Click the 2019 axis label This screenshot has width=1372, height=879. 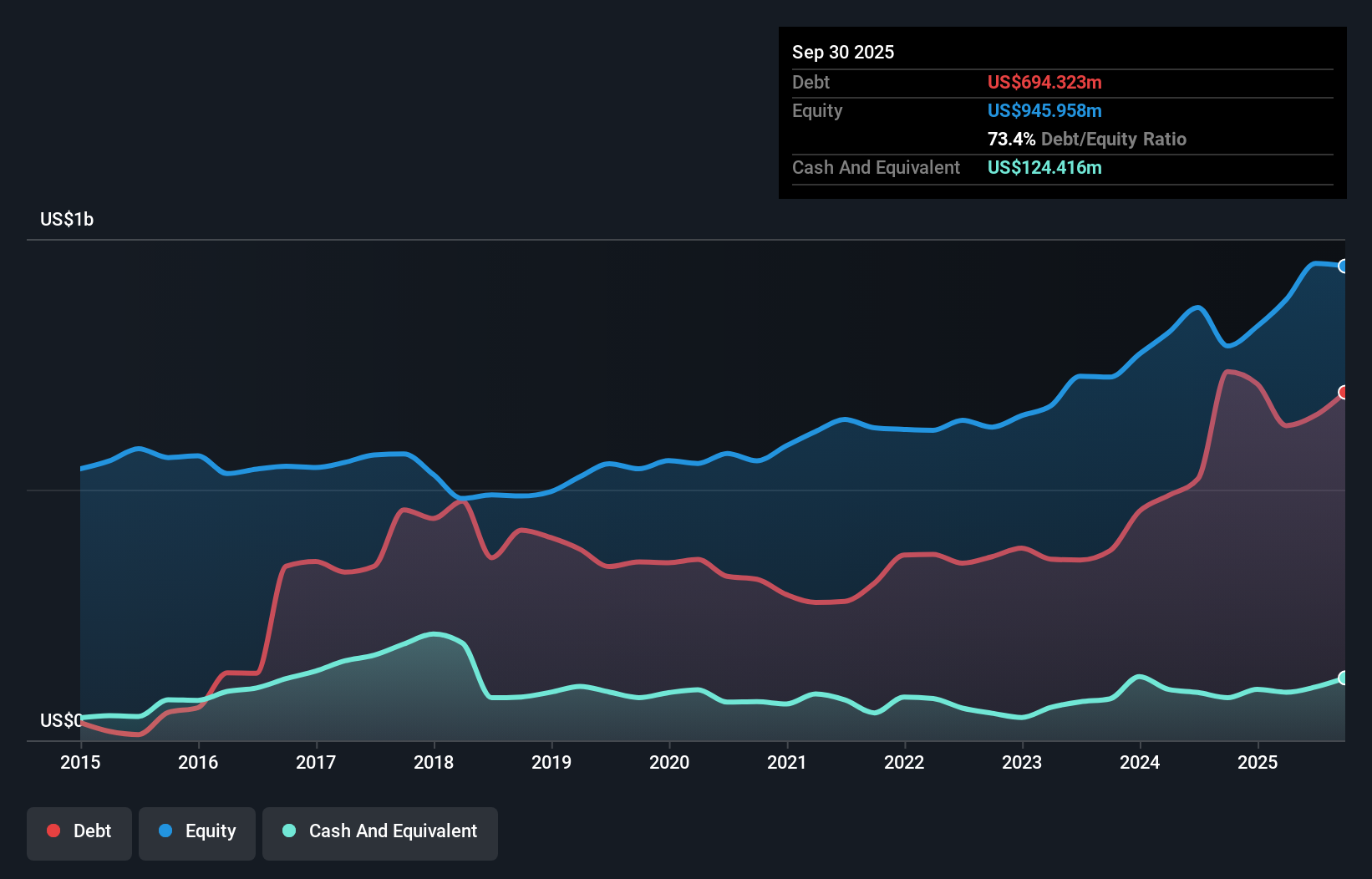551,762
